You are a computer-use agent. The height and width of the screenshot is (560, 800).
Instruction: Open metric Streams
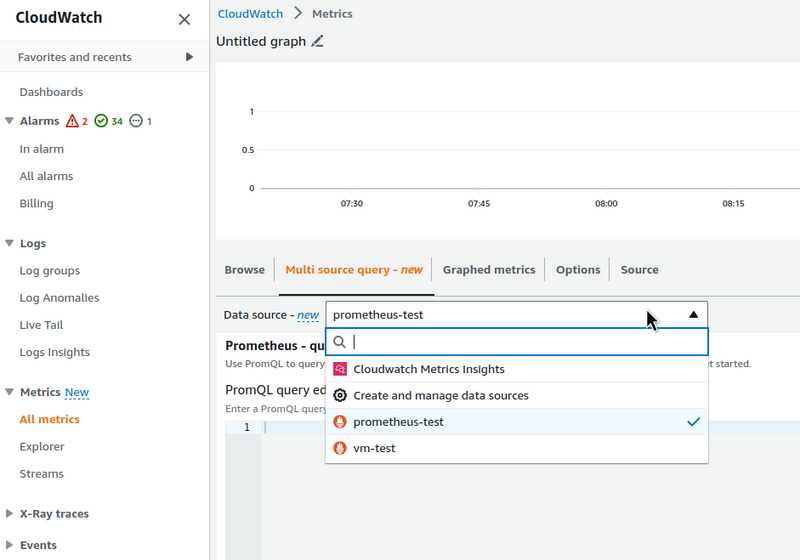point(41,473)
